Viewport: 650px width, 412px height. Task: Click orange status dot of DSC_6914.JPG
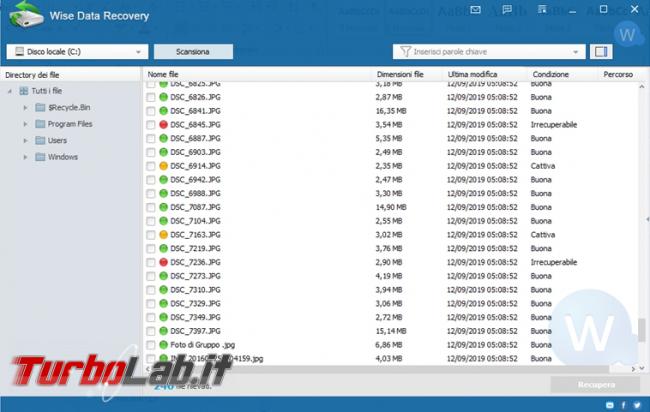(163, 166)
